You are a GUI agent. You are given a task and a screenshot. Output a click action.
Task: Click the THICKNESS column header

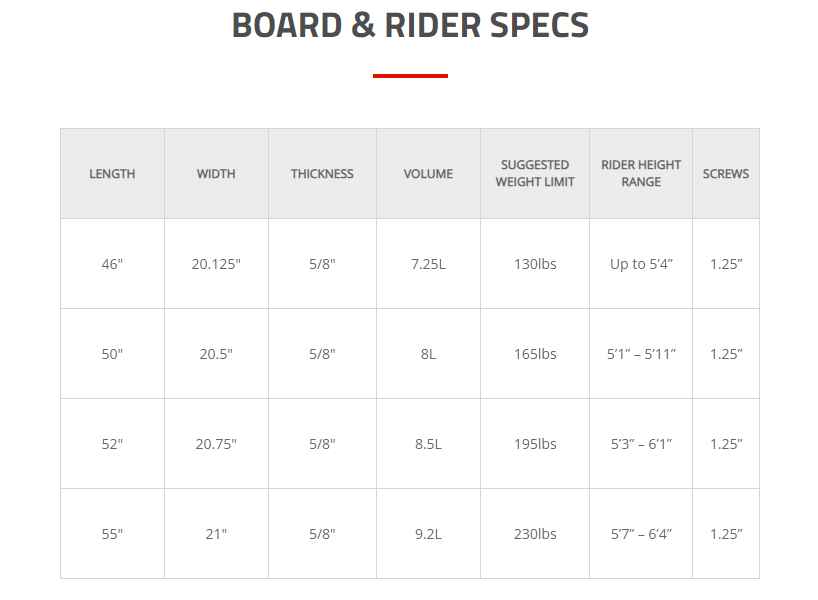point(322,174)
